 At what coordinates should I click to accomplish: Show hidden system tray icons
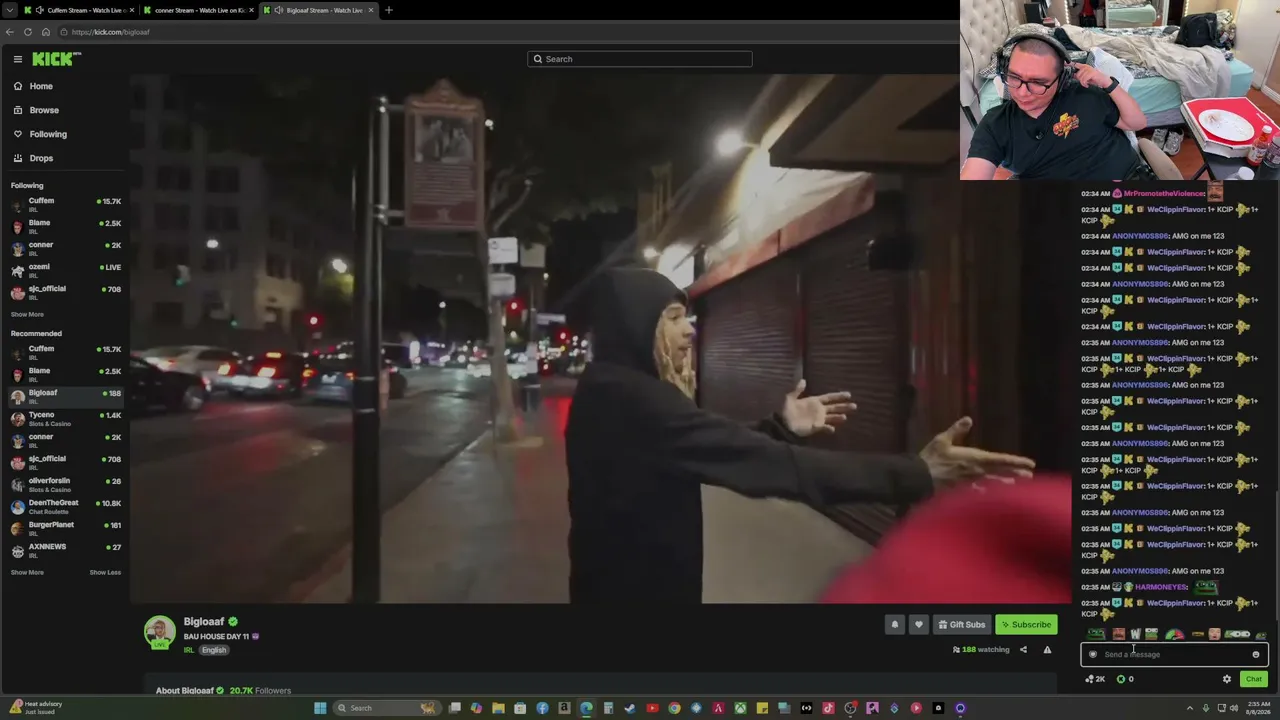[1190, 708]
